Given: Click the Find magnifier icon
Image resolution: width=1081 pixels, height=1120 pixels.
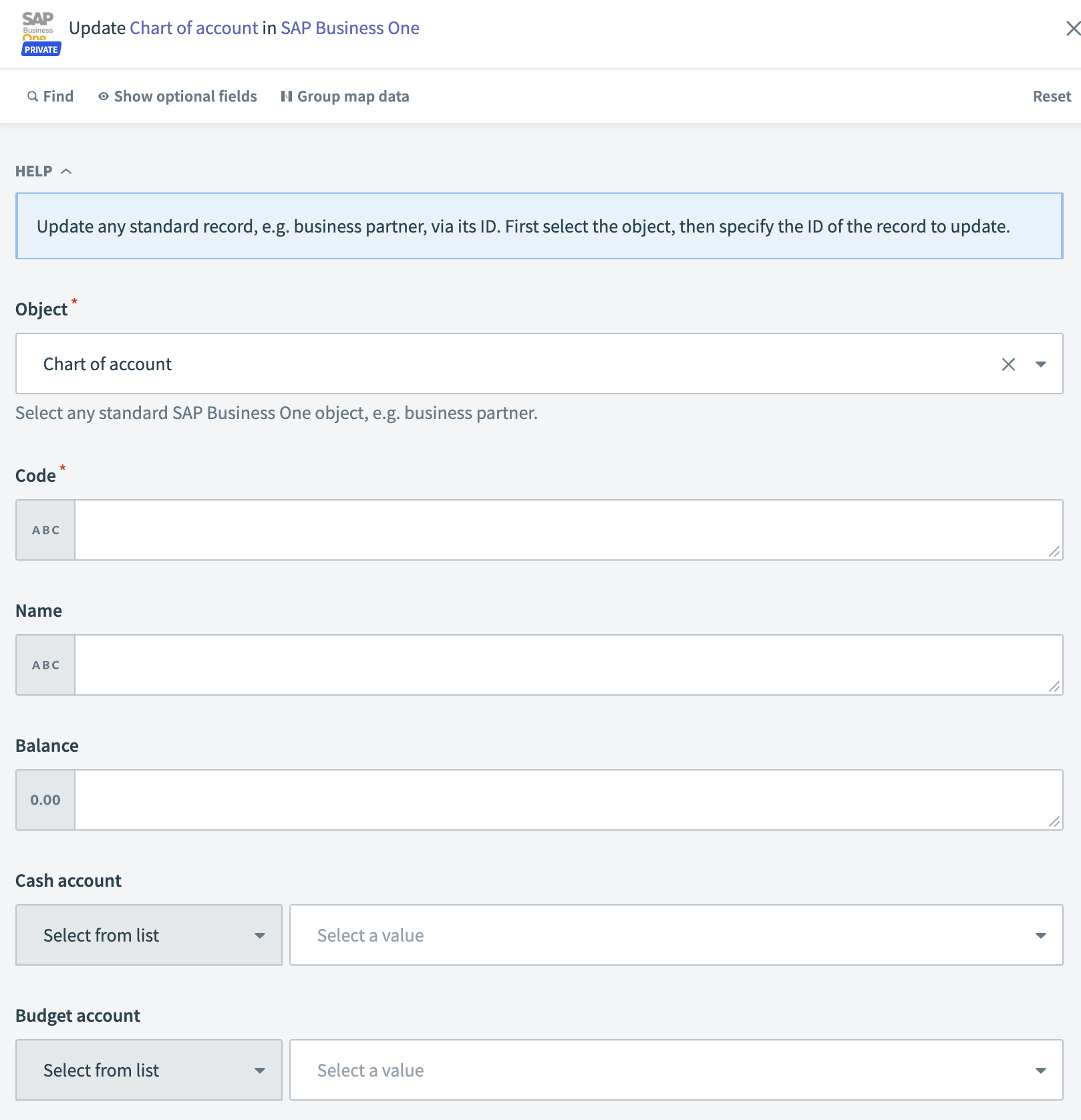Looking at the screenshot, I should coord(32,96).
